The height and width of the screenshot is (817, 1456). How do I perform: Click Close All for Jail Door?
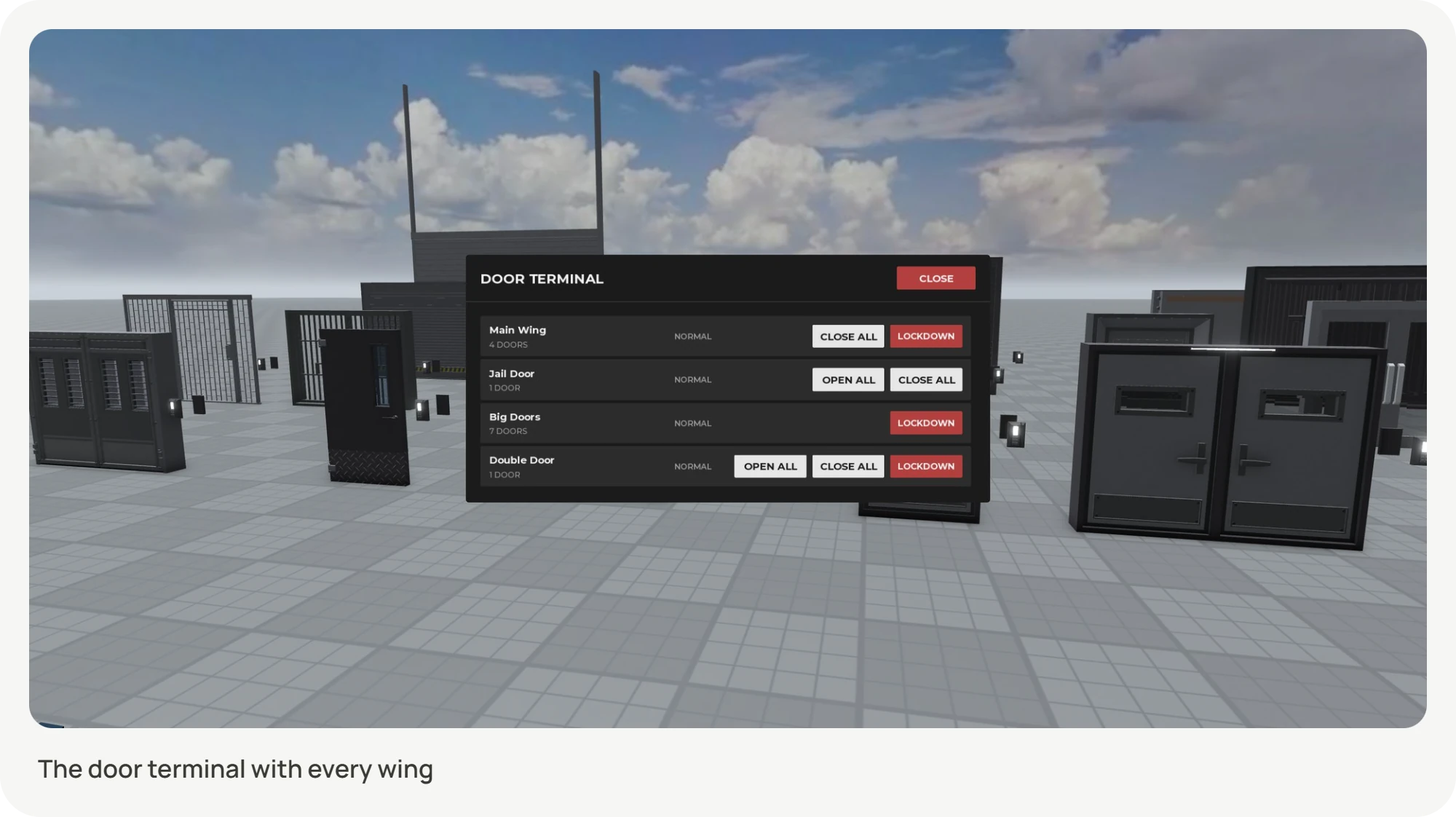(x=926, y=379)
